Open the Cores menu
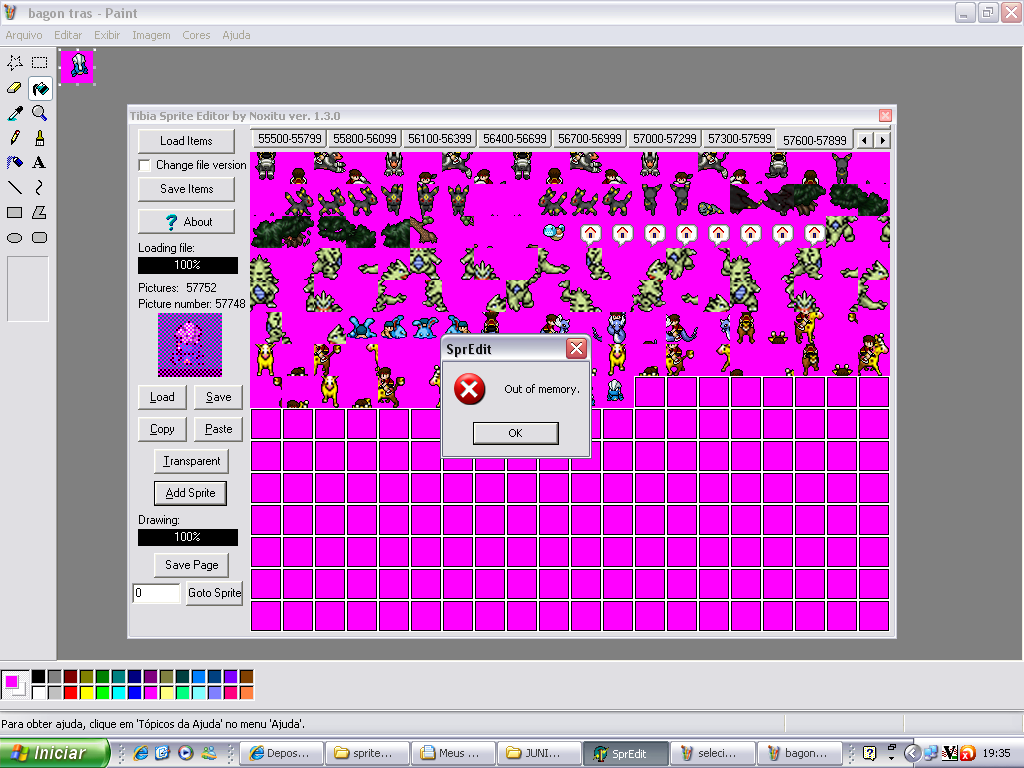Image resolution: width=1024 pixels, height=768 pixels. click(x=196, y=35)
